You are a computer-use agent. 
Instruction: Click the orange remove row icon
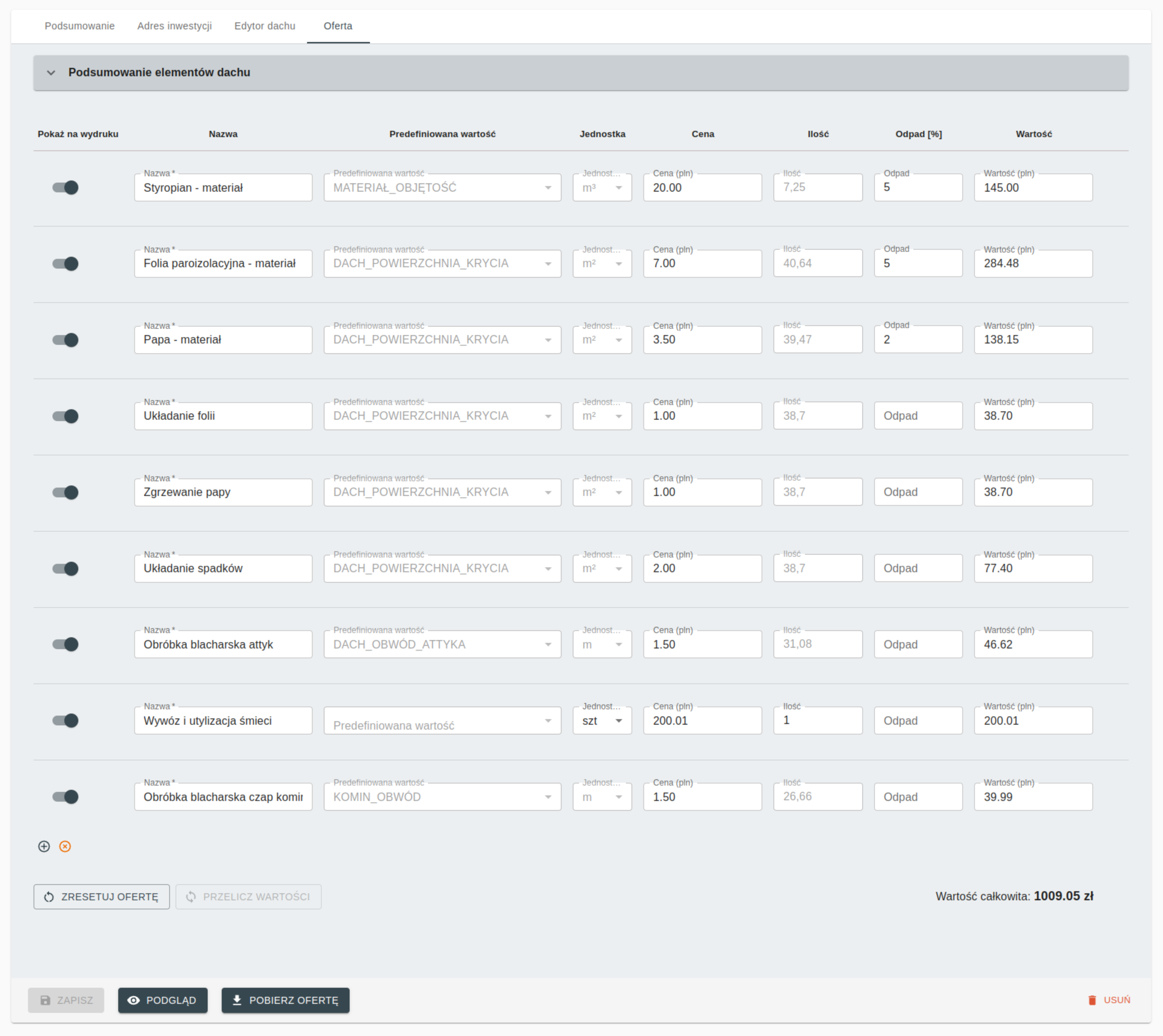pos(65,846)
